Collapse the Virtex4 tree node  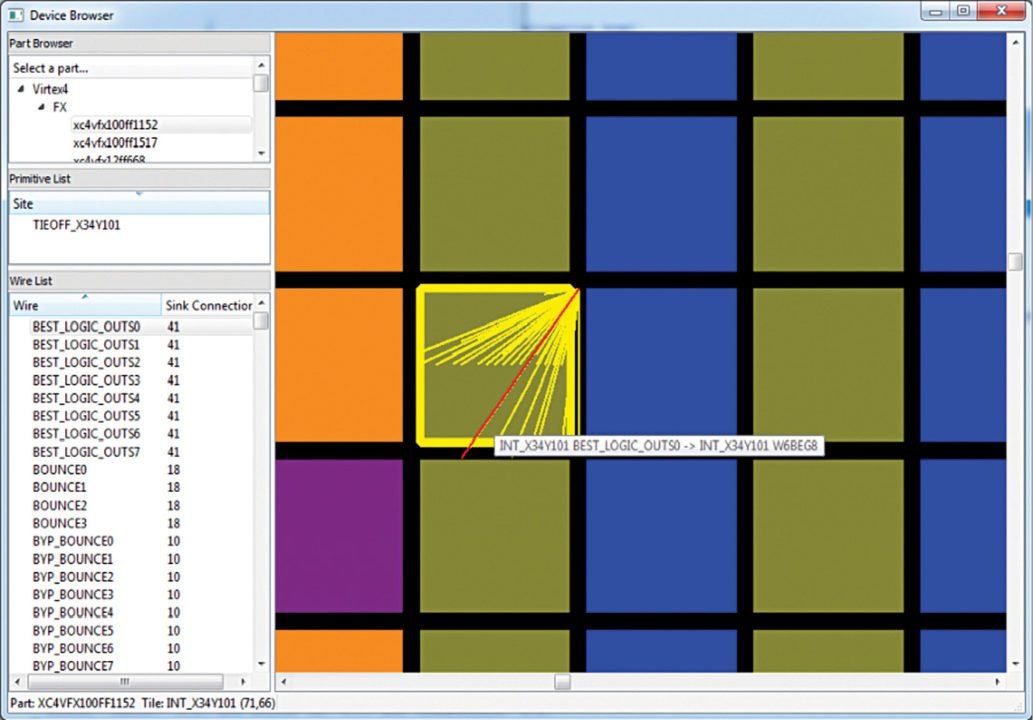(x=22, y=90)
